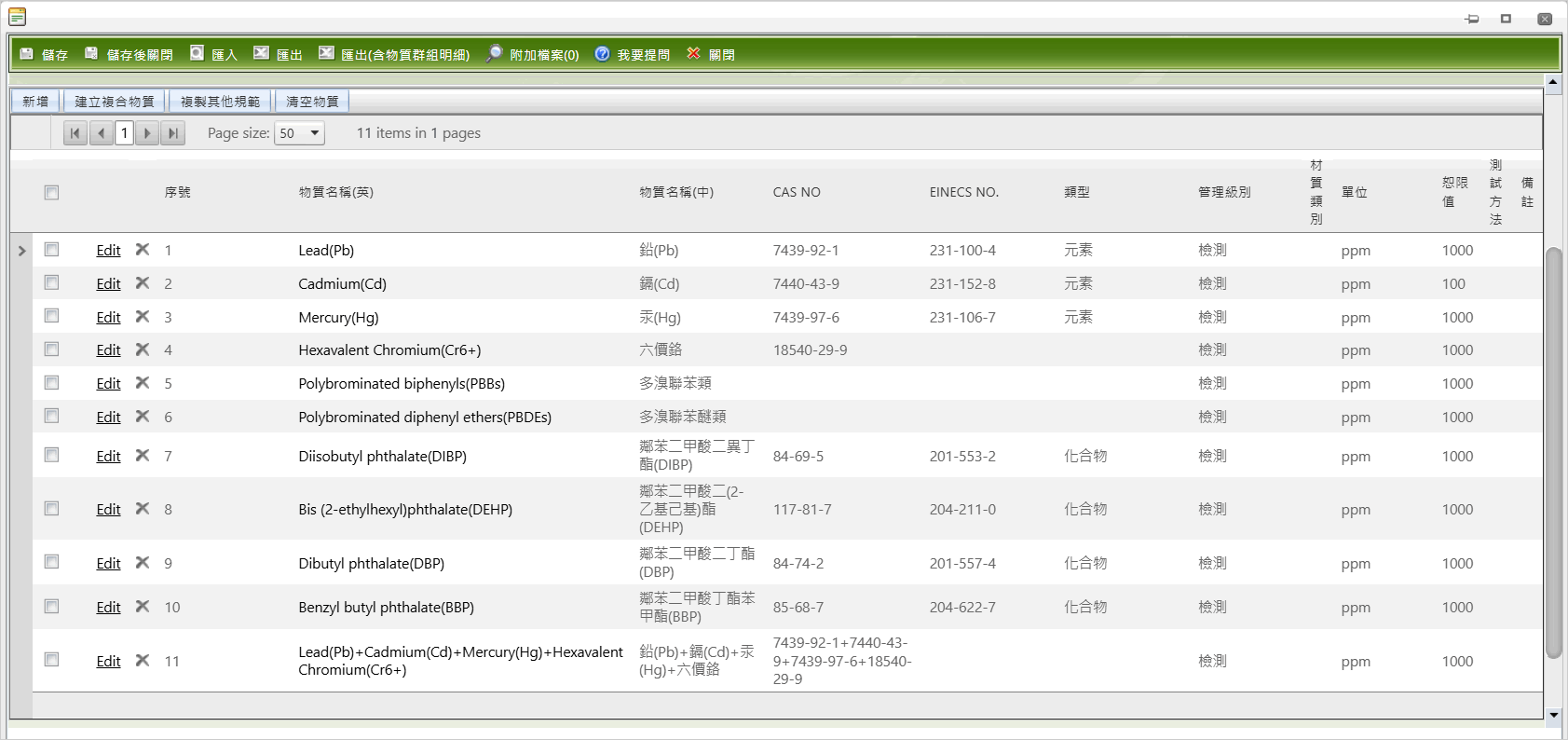Check the DEHP row checkbox

(51, 509)
